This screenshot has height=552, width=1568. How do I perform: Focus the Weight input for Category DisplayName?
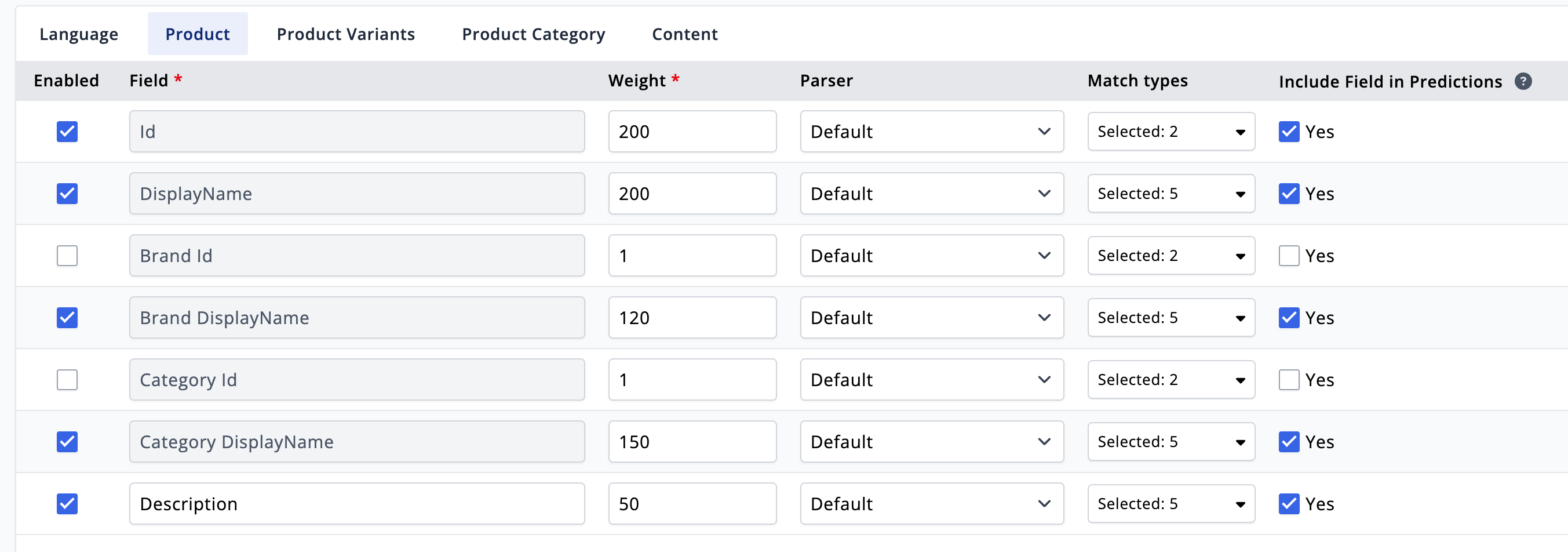pos(692,442)
